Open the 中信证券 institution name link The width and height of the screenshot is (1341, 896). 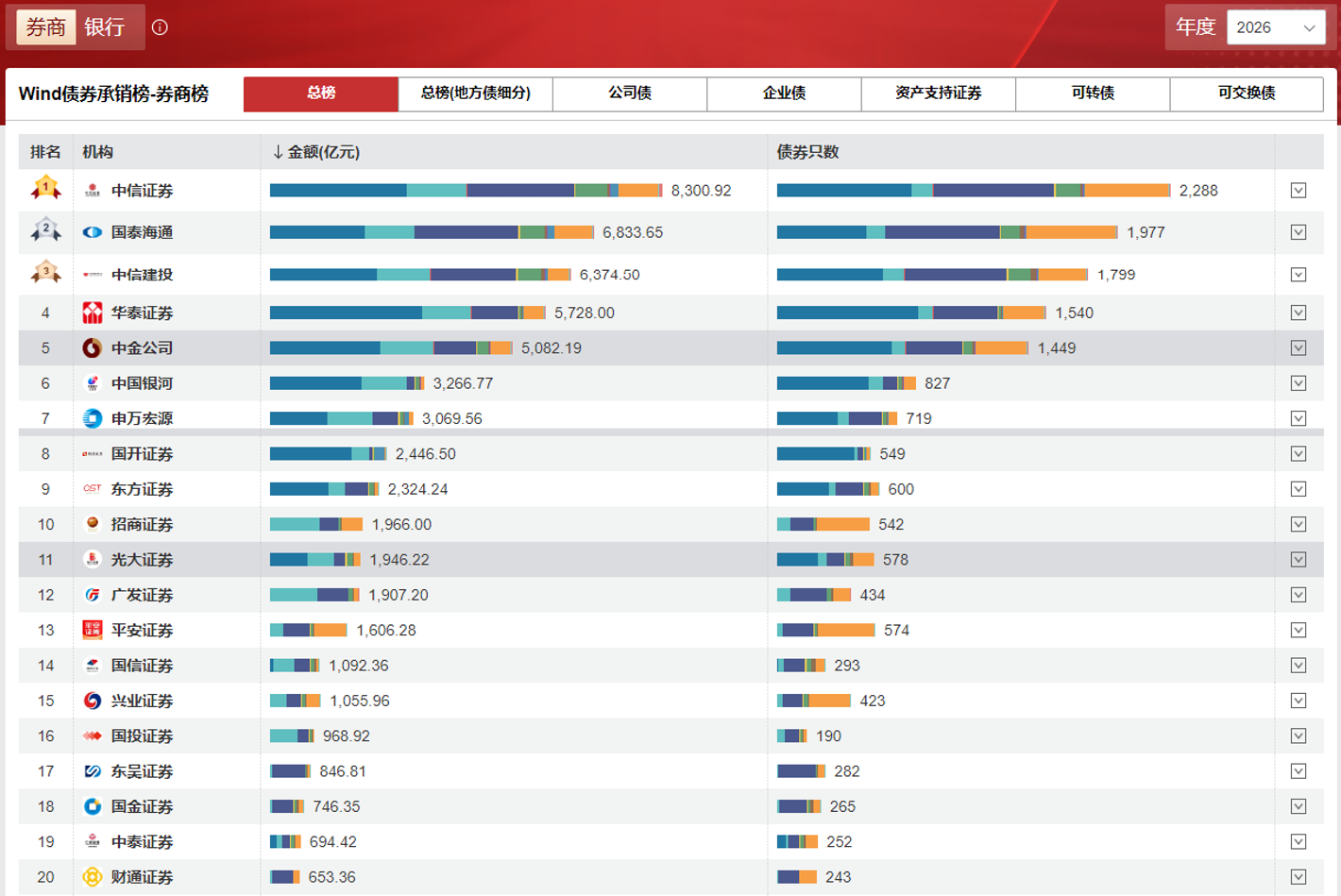[142, 191]
